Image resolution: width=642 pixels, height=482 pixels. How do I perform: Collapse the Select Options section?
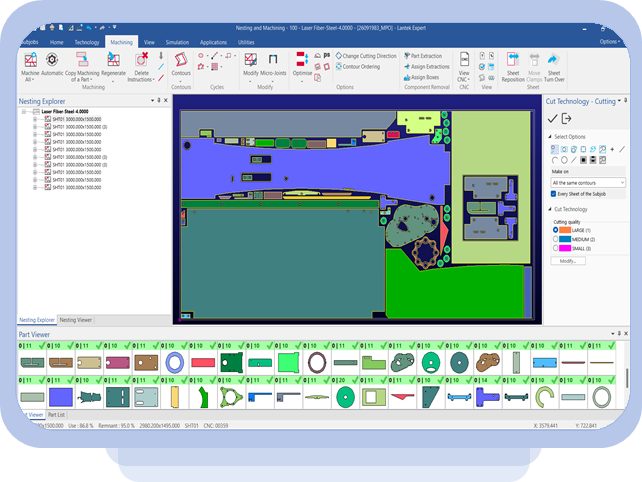point(550,137)
